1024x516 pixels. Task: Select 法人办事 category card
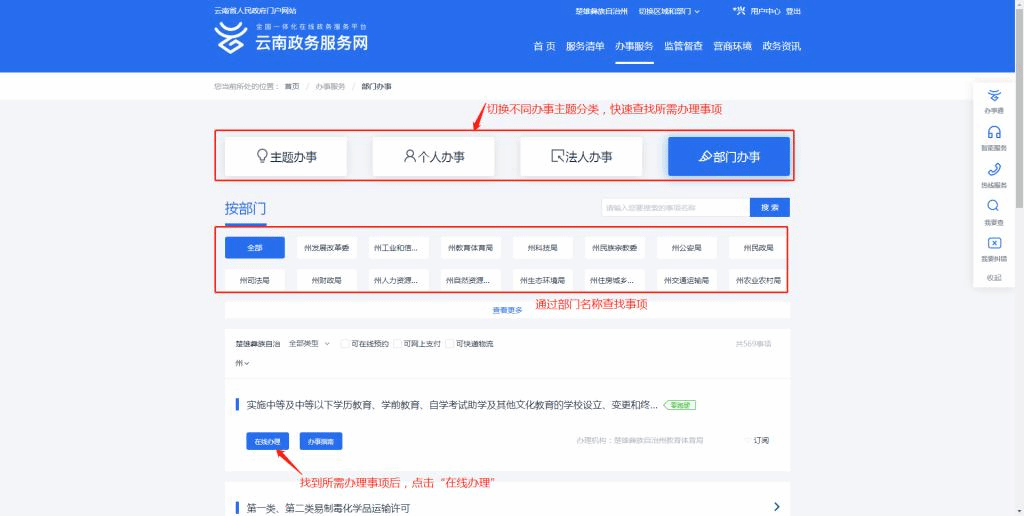coord(581,156)
